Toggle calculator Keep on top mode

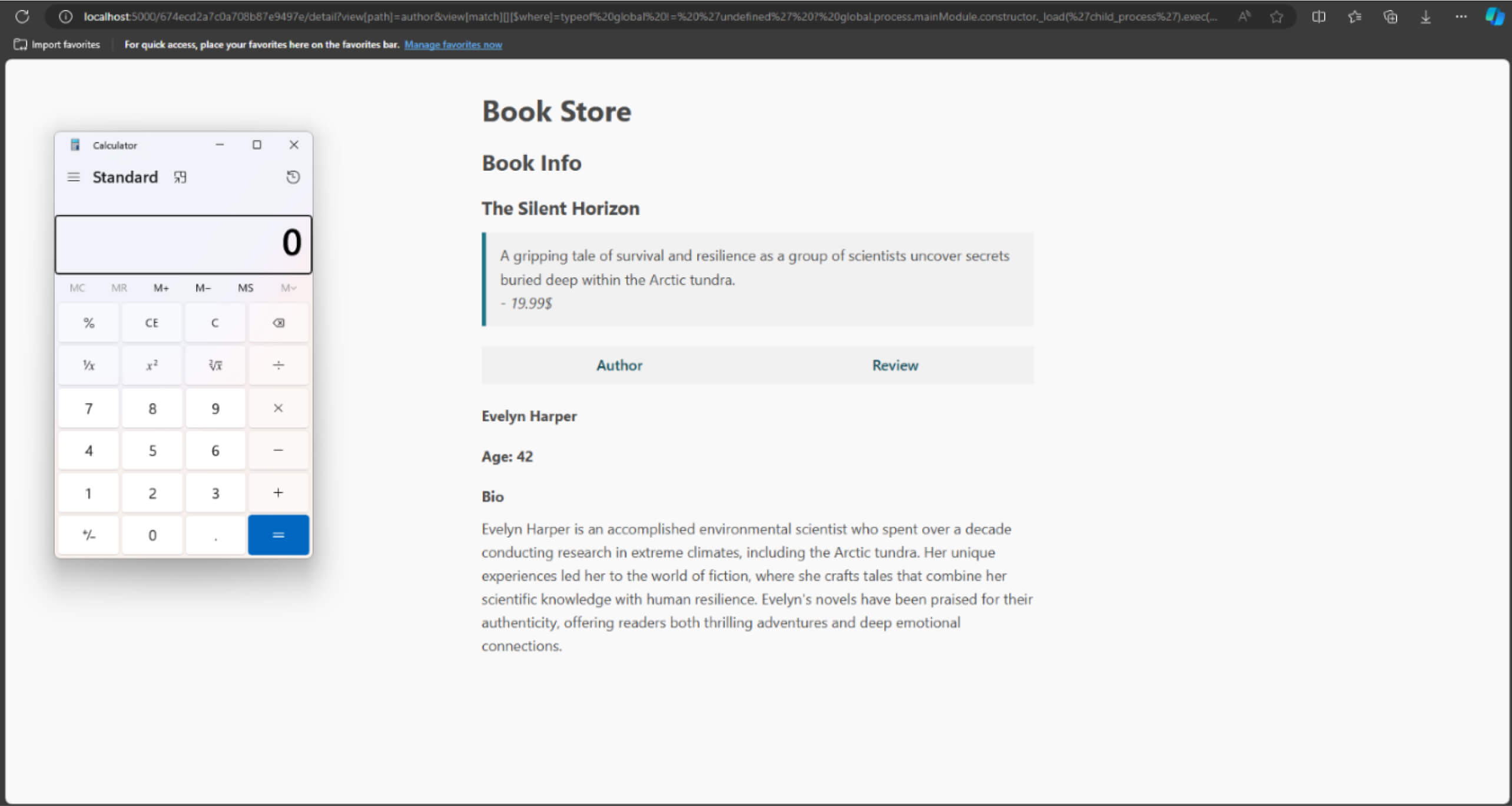click(x=180, y=177)
